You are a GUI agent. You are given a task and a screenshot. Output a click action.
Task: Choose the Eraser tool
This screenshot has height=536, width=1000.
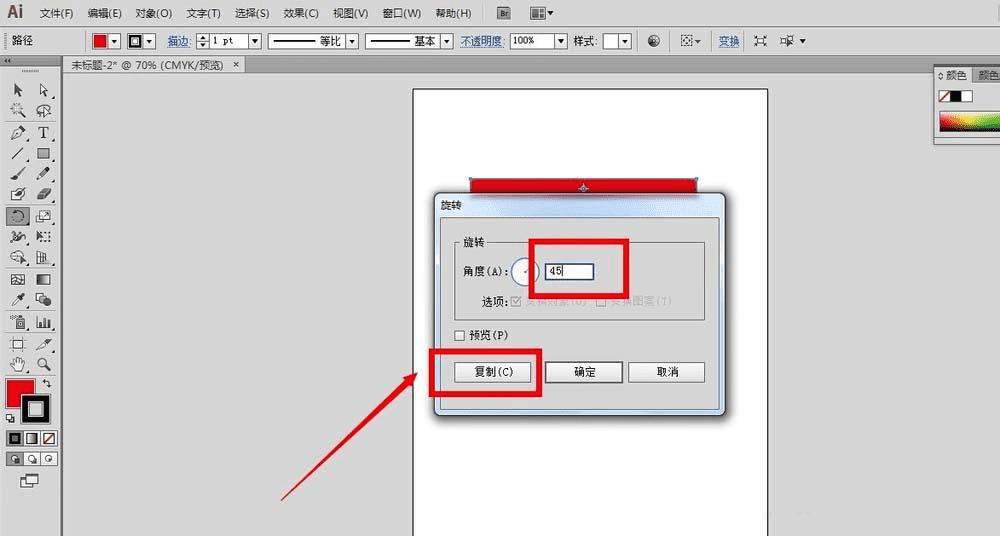(x=43, y=194)
